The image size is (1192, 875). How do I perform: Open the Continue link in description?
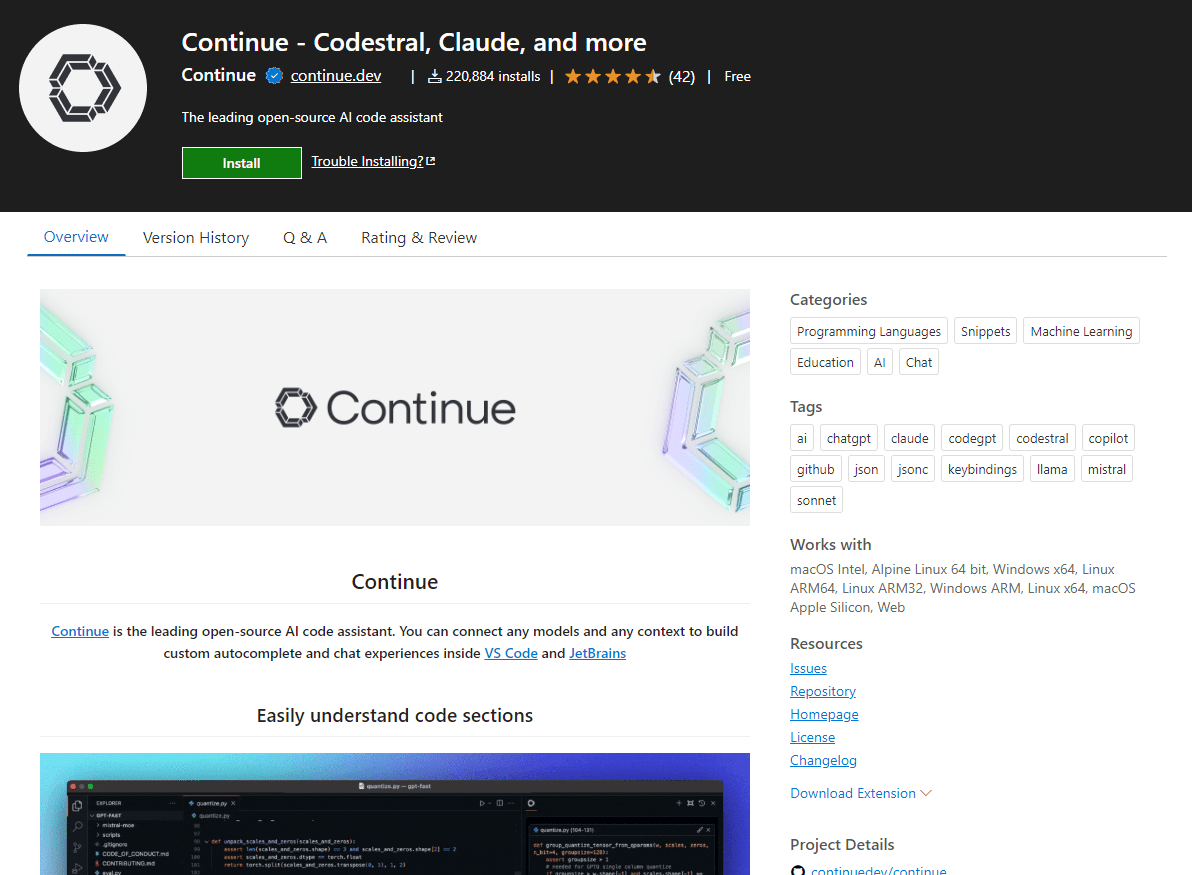tap(80, 631)
